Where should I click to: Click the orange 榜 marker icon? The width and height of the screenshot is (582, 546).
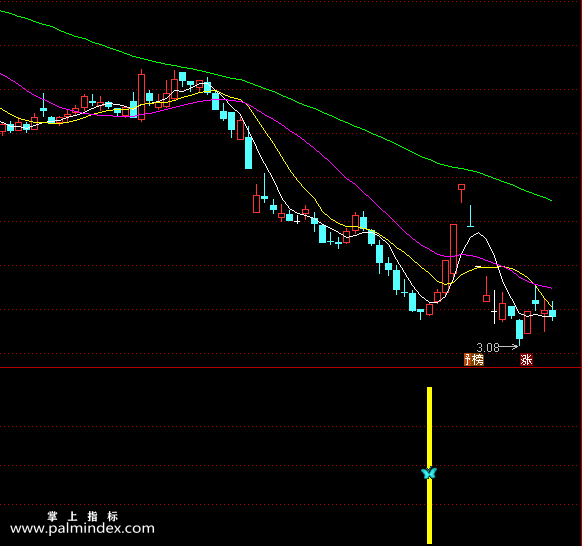tap(477, 360)
